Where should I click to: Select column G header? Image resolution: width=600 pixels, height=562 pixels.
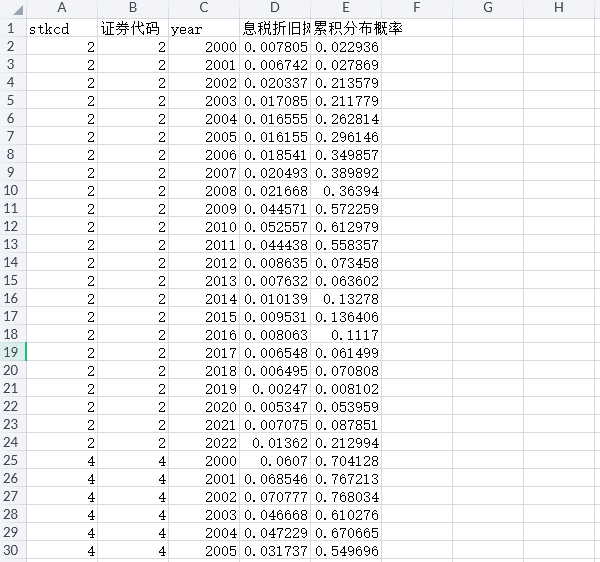[x=488, y=7]
